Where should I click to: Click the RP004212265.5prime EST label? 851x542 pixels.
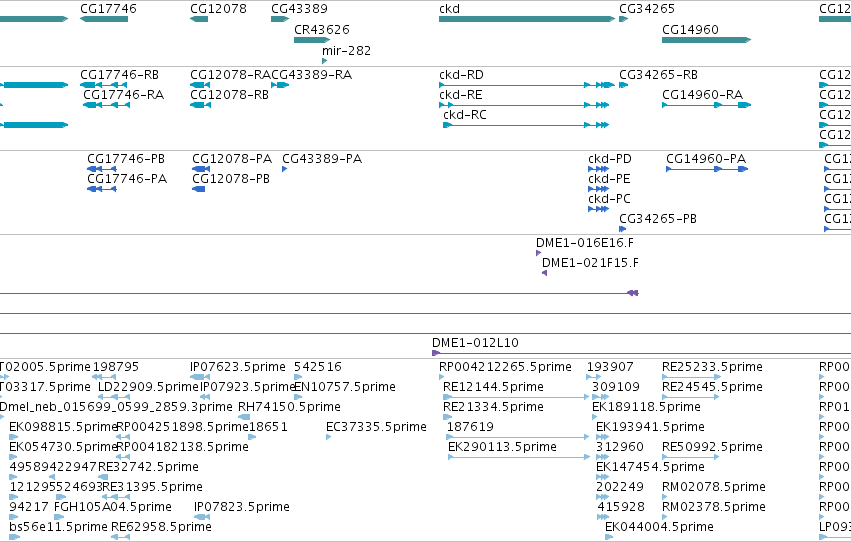pyautogui.click(x=505, y=367)
